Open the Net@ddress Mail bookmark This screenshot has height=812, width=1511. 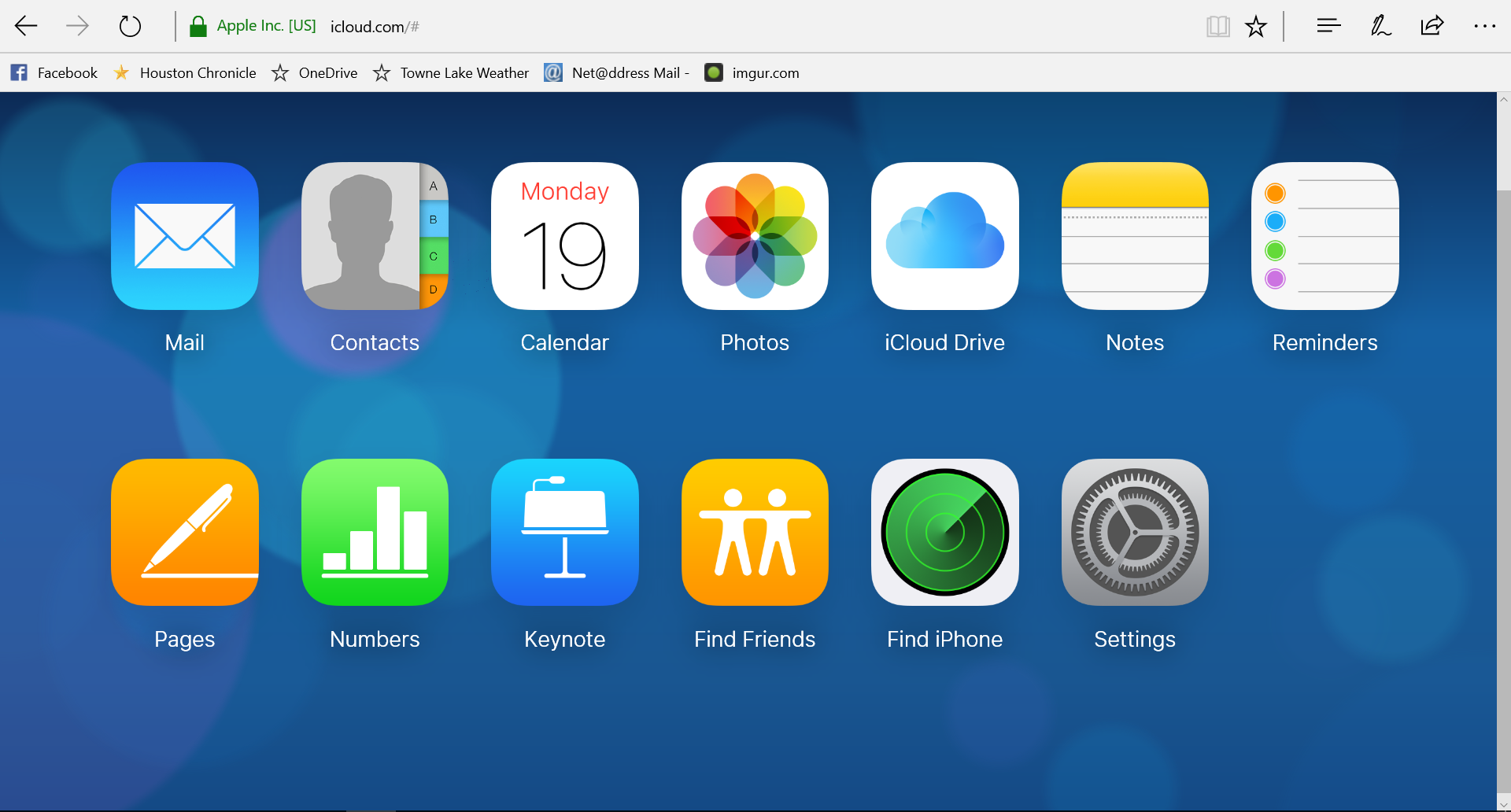tap(617, 73)
